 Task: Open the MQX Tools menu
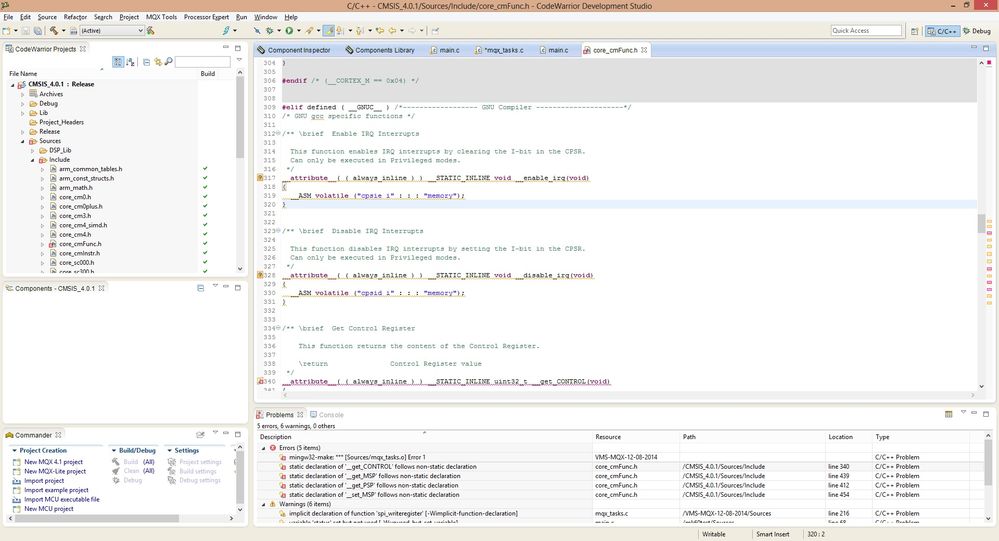pos(161,17)
